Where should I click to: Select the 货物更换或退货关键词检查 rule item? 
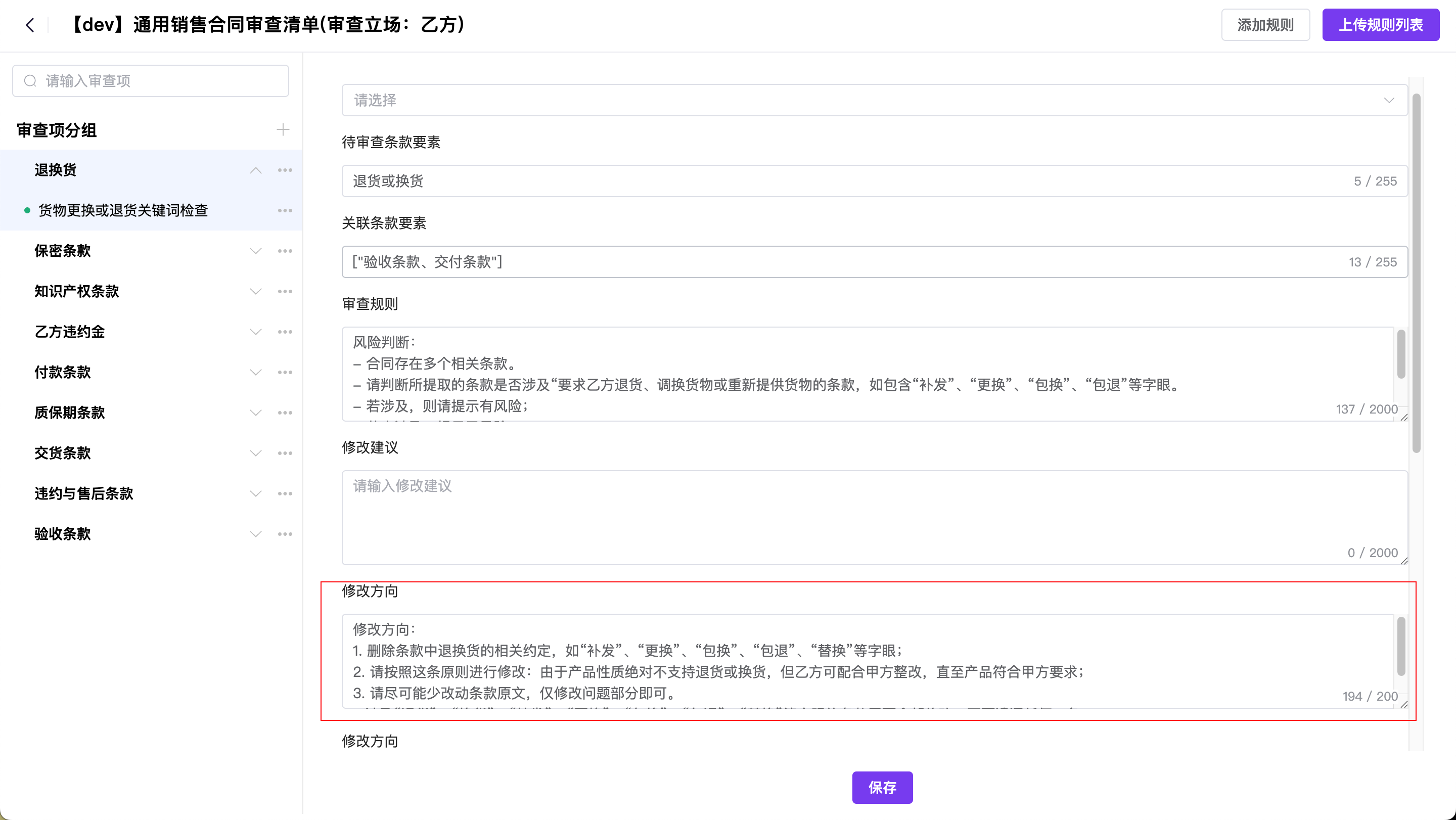tap(123, 210)
